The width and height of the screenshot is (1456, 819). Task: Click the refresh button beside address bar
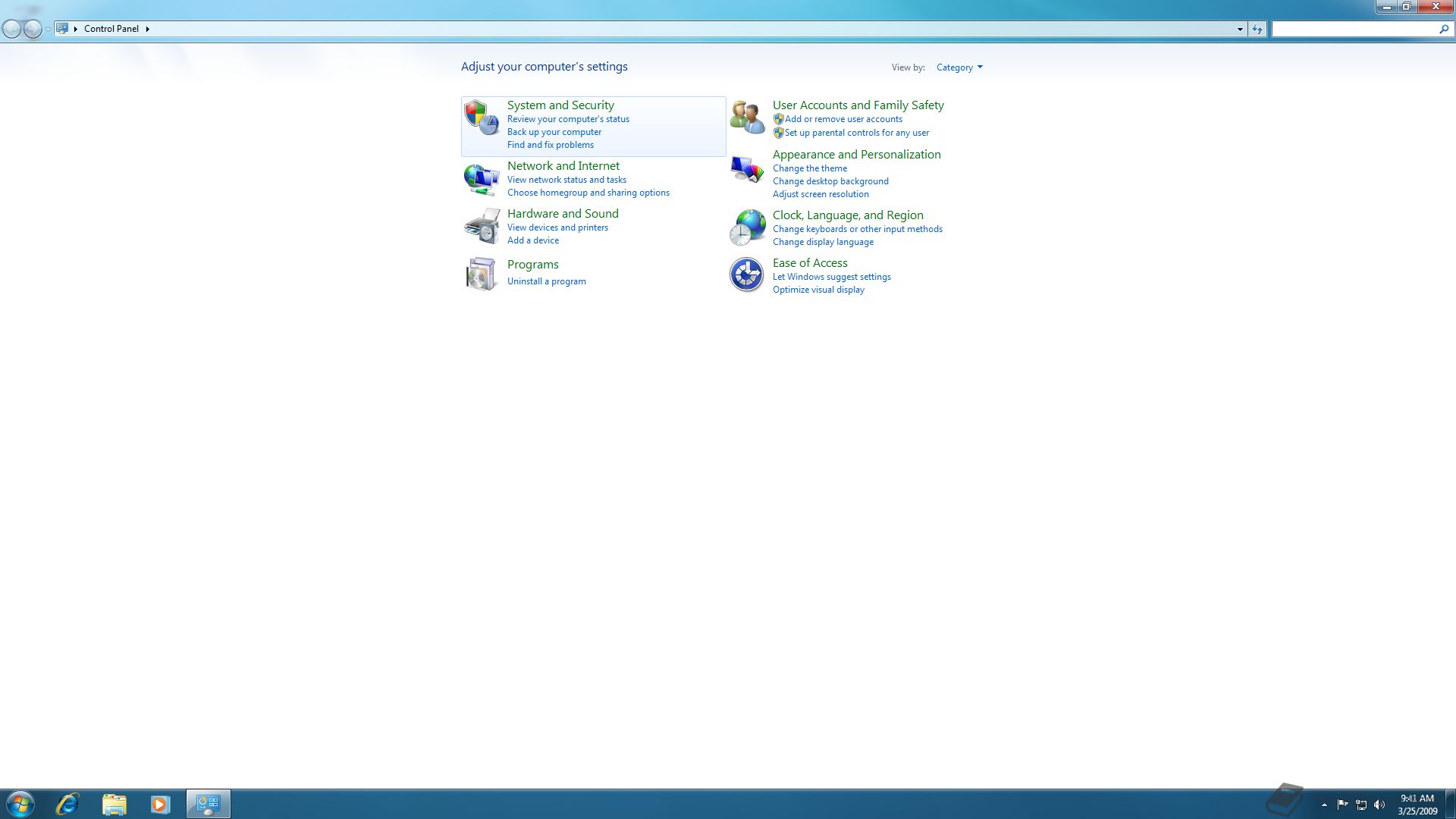point(1257,29)
